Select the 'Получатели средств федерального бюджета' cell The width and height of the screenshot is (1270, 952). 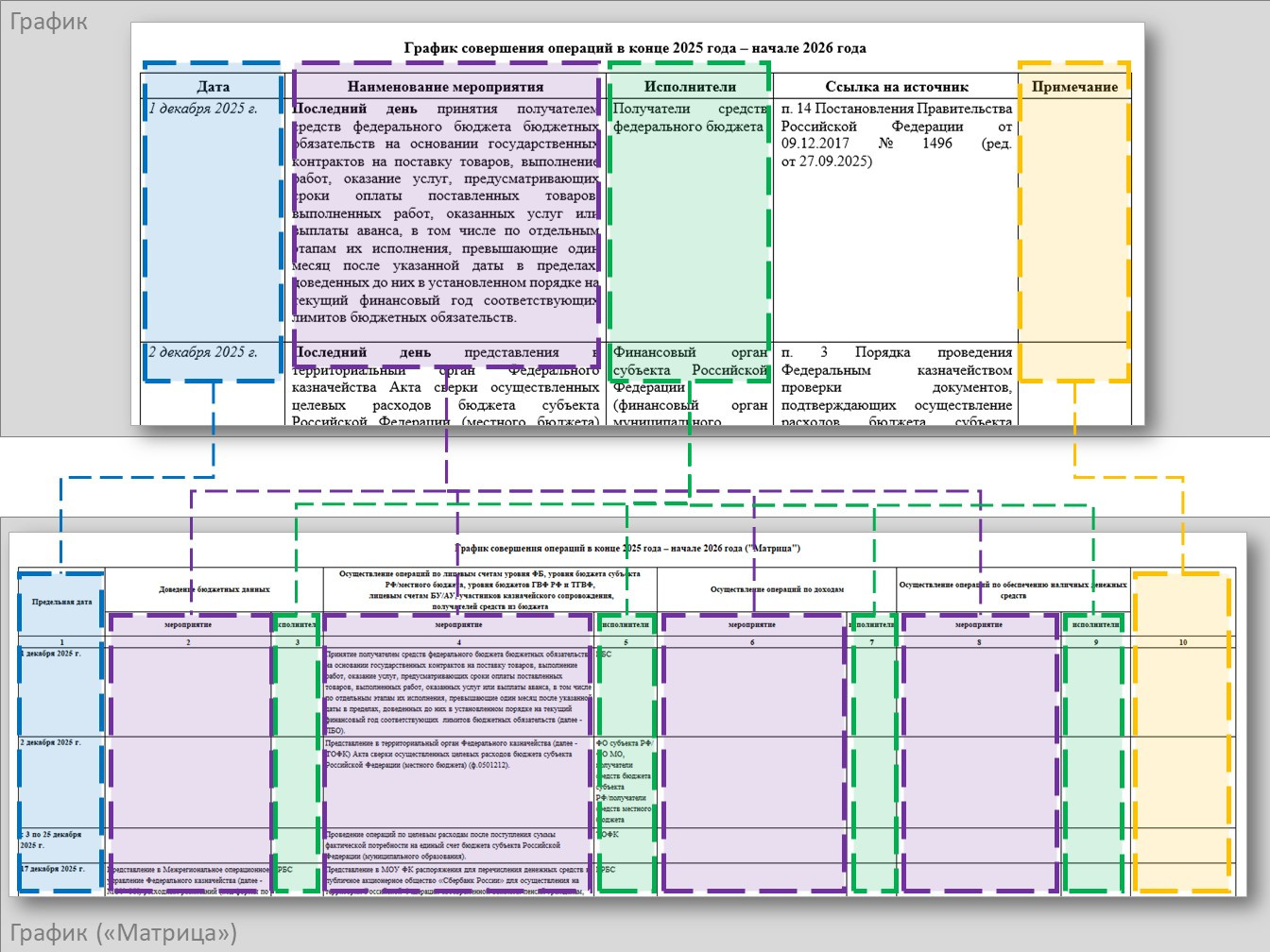690,118
